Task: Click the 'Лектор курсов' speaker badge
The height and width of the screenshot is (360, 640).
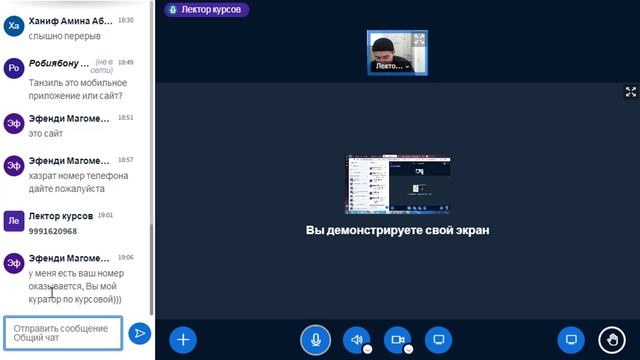Action: point(207,9)
